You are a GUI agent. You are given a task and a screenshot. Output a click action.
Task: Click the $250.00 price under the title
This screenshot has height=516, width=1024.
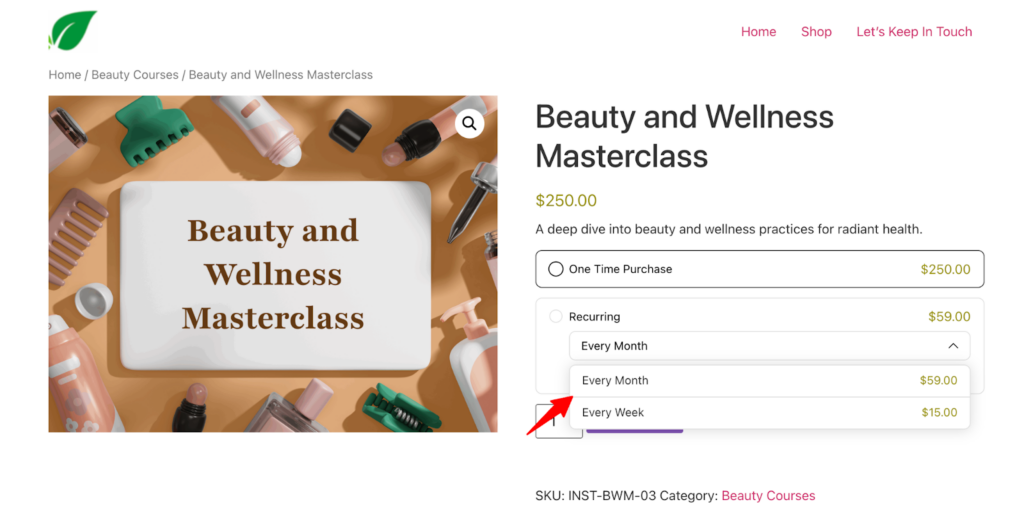566,200
